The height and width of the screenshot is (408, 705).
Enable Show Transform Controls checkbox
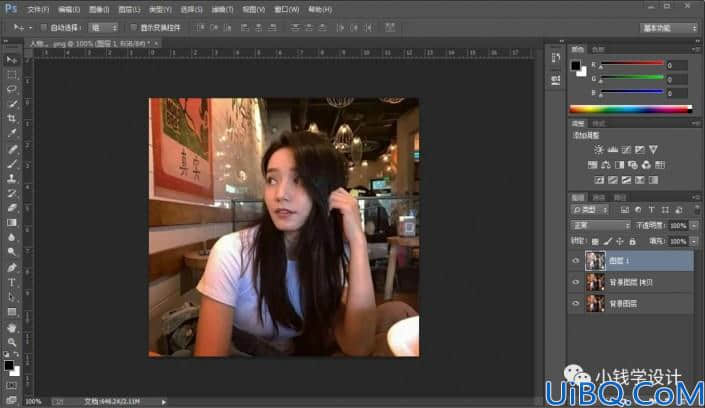[134, 27]
